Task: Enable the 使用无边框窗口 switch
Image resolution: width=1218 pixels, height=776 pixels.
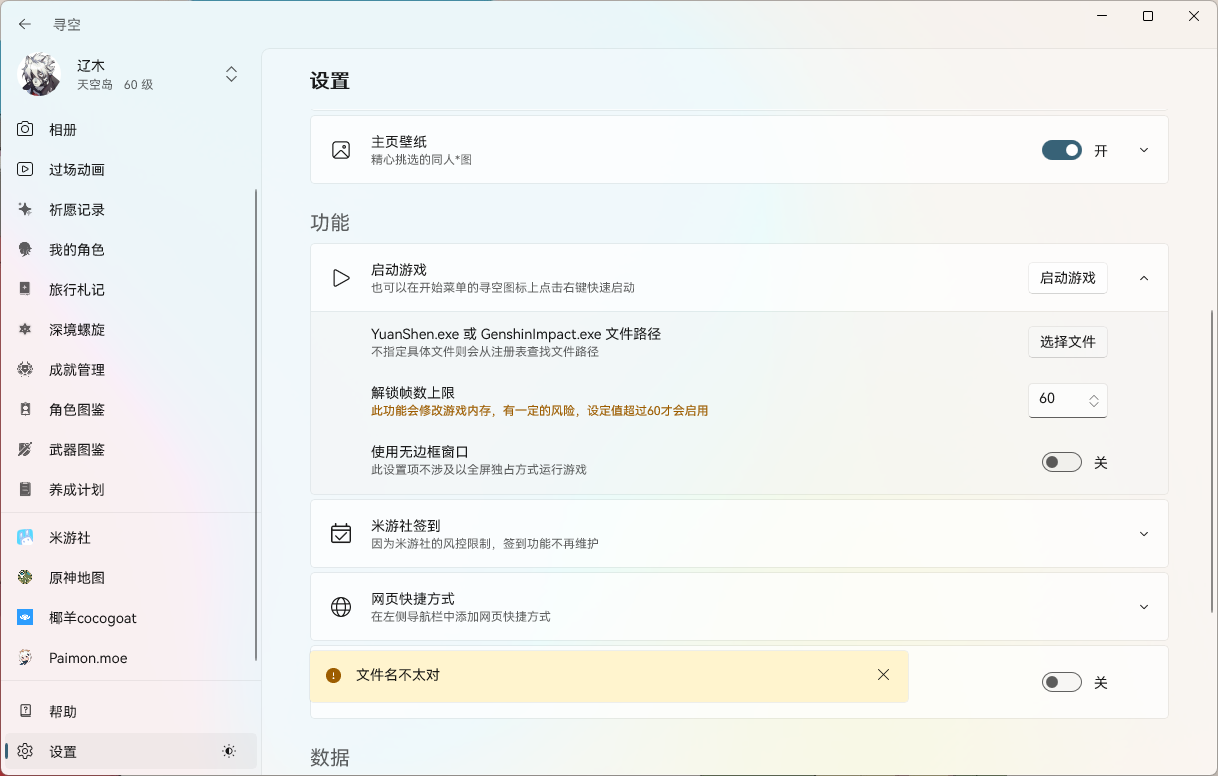Action: pyautogui.click(x=1061, y=462)
